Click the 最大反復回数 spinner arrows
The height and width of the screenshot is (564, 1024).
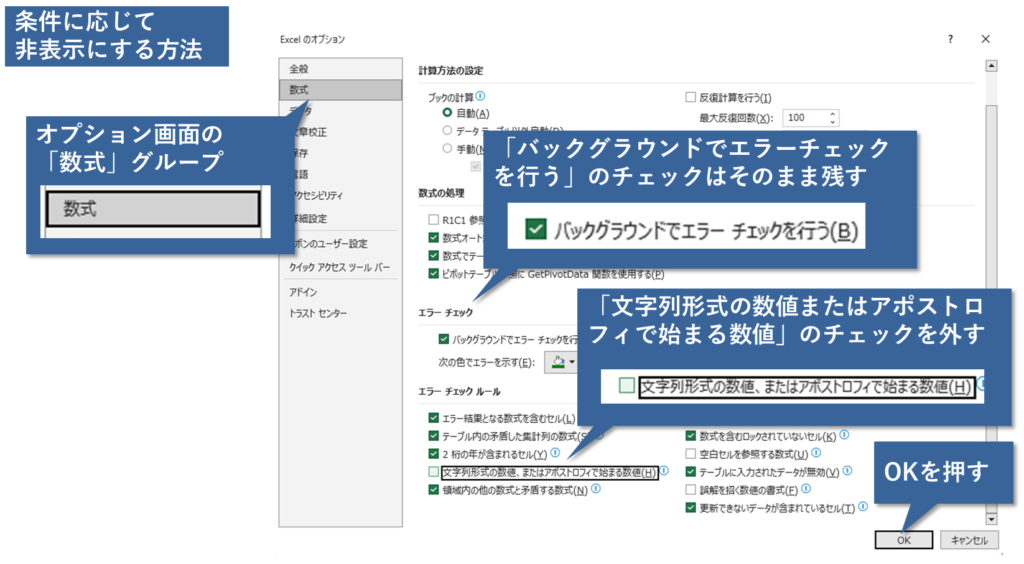coord(833,118)
